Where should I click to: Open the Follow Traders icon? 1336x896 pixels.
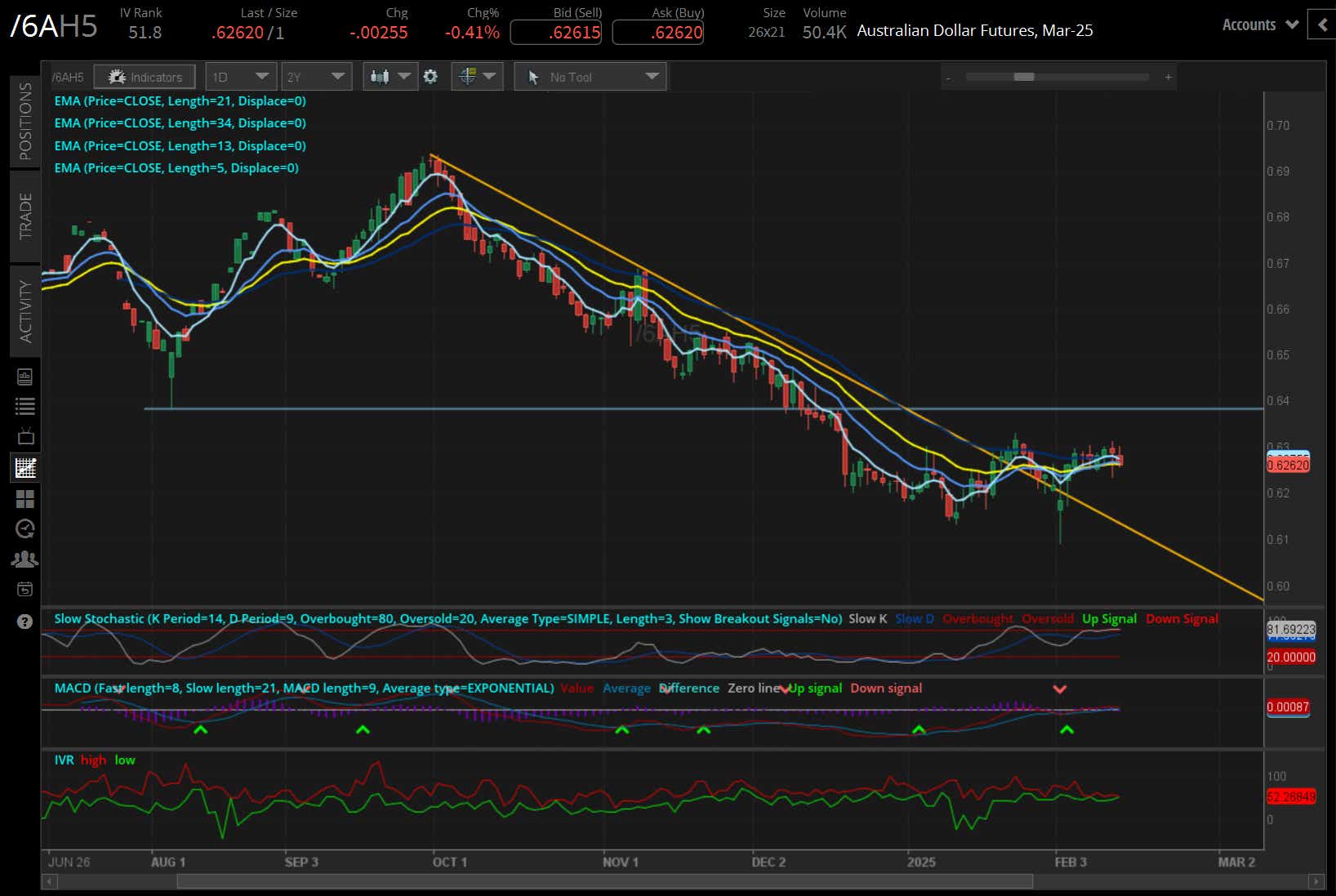click(24, 559)
